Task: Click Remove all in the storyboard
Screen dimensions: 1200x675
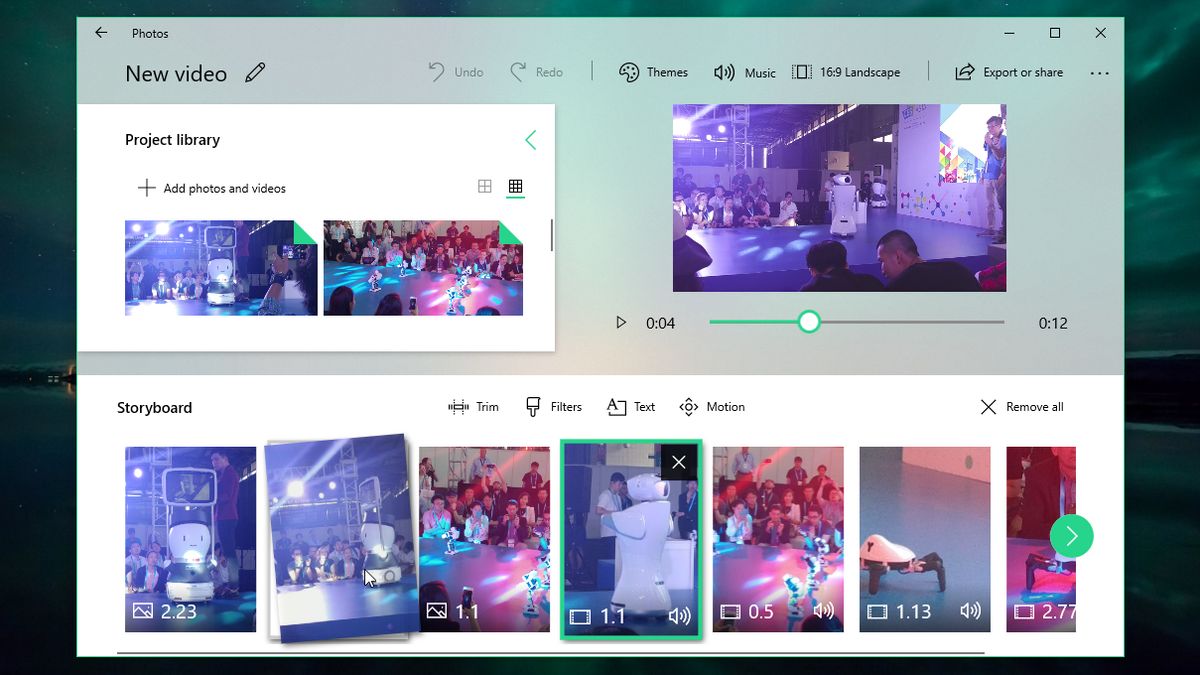Action: pyautogui.click(x=1022, y=407)
